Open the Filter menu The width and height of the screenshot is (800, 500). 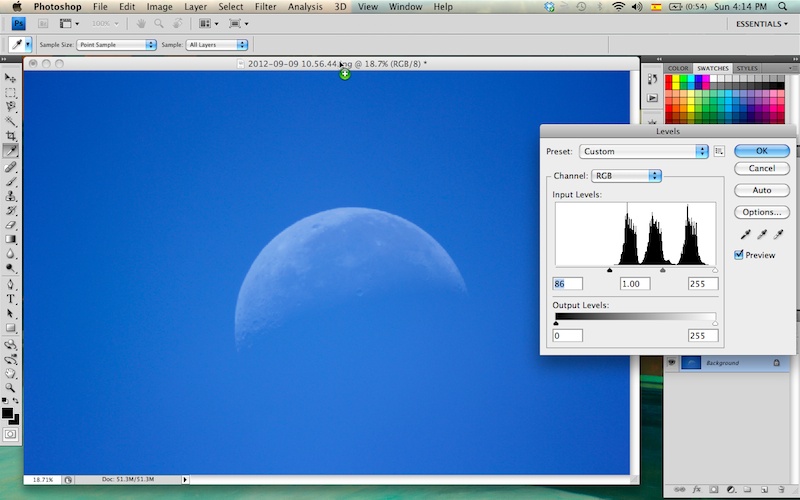point(265,7)
